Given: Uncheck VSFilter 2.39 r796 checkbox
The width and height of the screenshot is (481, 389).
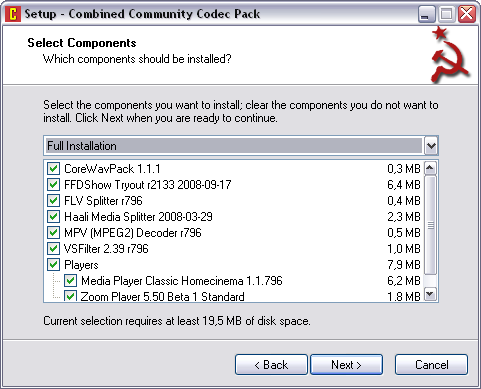Looking at the screenshot, I should [x=53, y=249].
